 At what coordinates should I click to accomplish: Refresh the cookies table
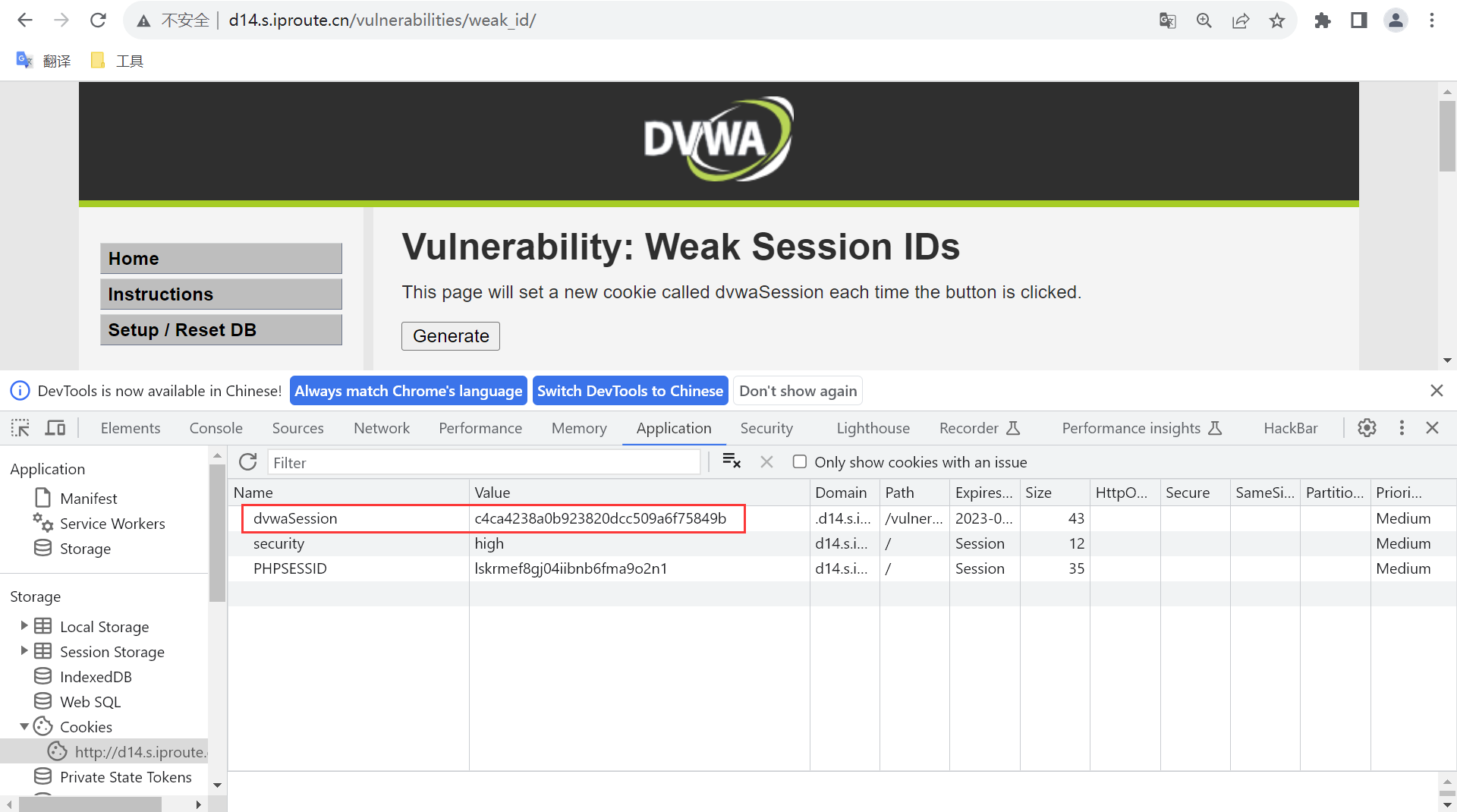point(248,462)
